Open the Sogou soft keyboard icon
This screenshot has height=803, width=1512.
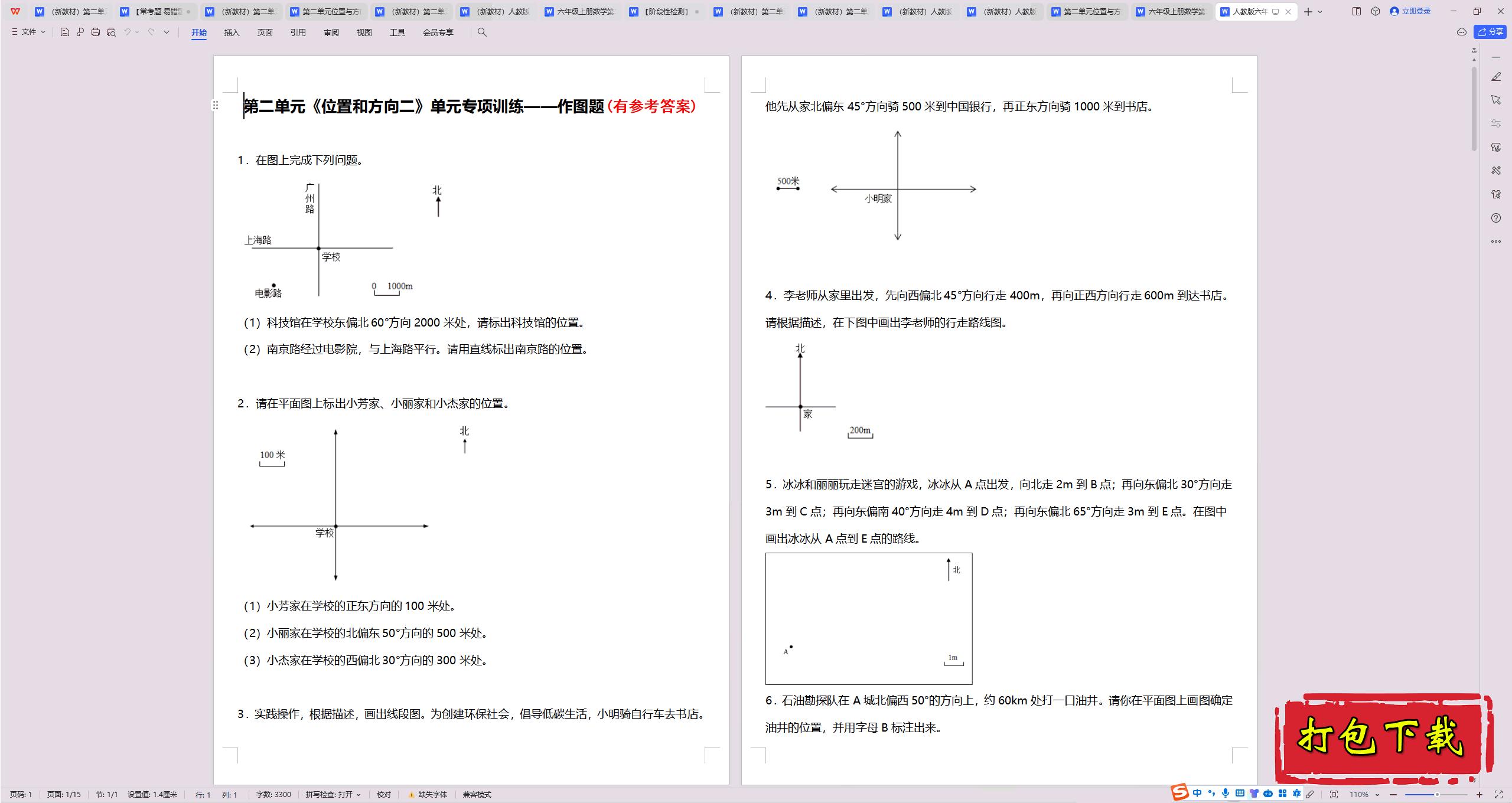pyautogui.click(x=1240, y=794)
